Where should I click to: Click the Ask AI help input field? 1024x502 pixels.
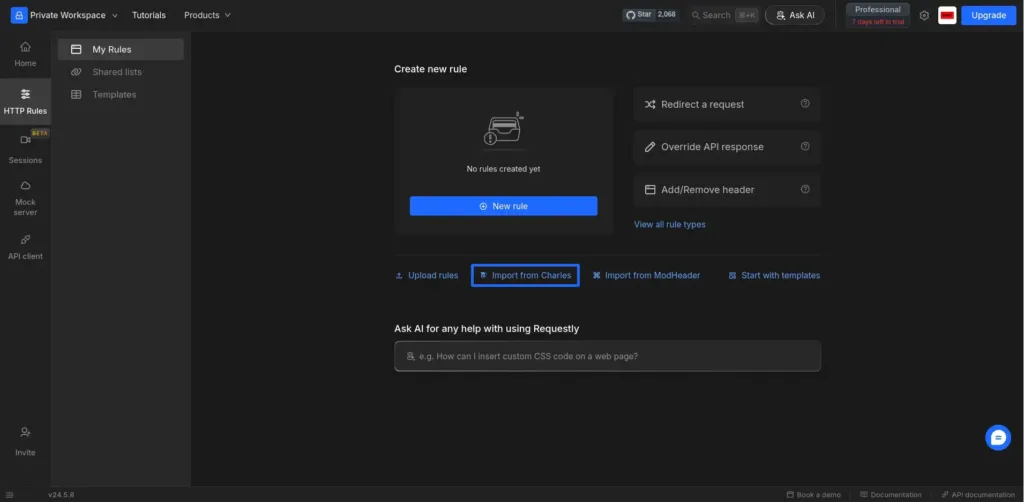[x=607, y=356]
